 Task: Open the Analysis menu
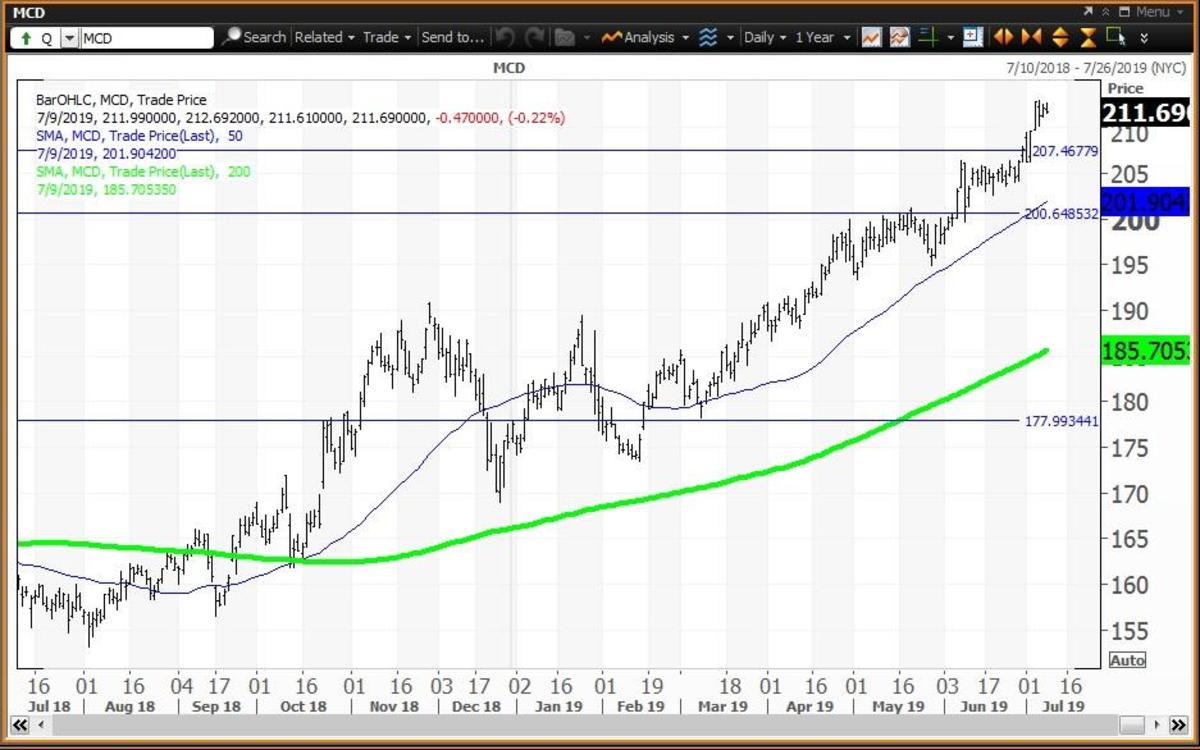tap(645, 37)
